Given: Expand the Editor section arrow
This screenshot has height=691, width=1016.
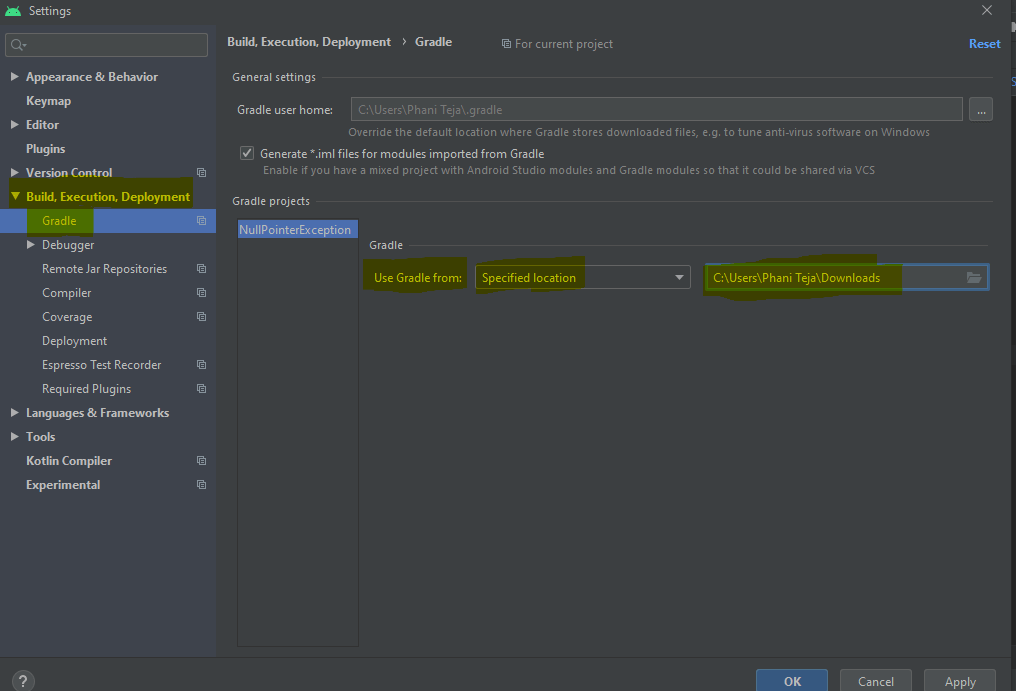Looking at the screenshot, I should [x=14, y=124].
